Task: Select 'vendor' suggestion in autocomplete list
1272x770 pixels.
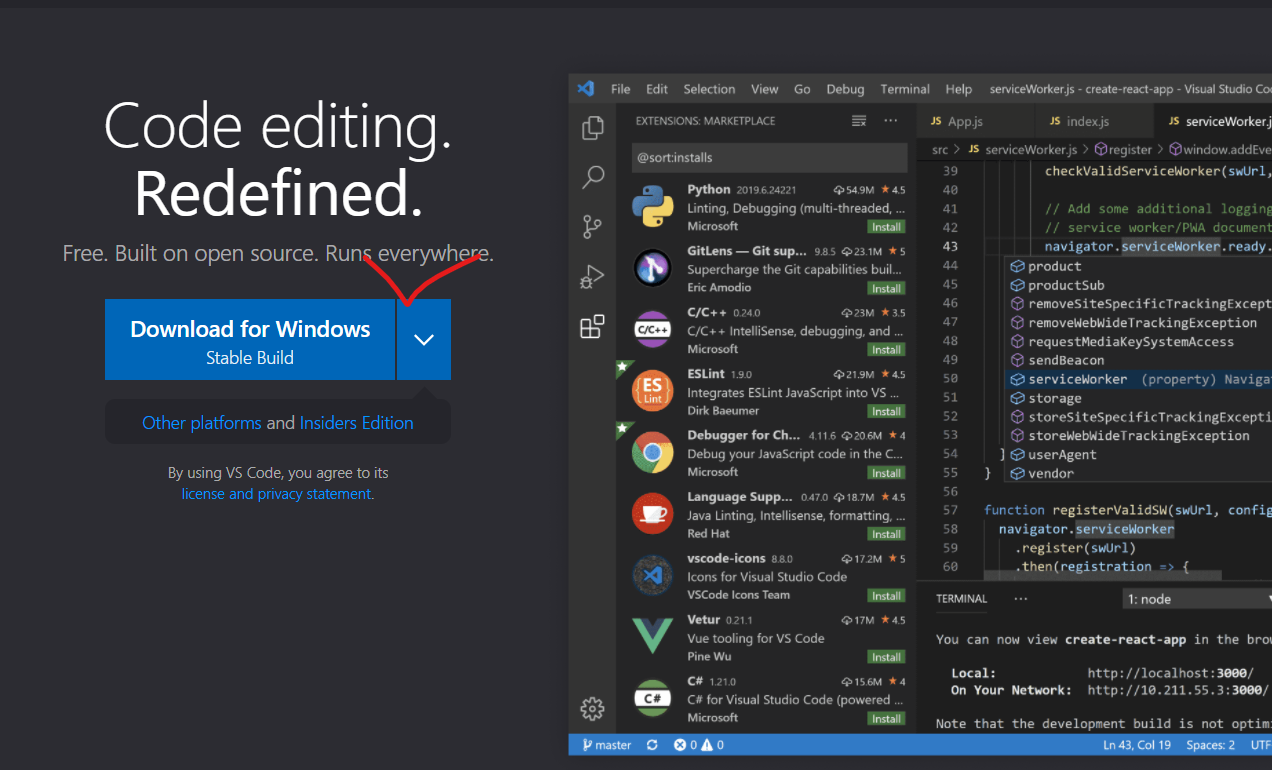Action: [x=1138, y=473]
